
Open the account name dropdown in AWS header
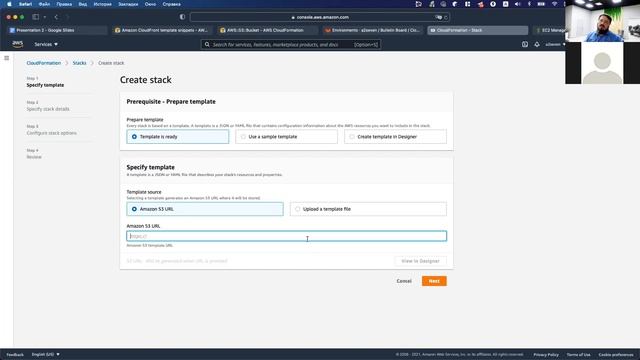tap(555, 44)
